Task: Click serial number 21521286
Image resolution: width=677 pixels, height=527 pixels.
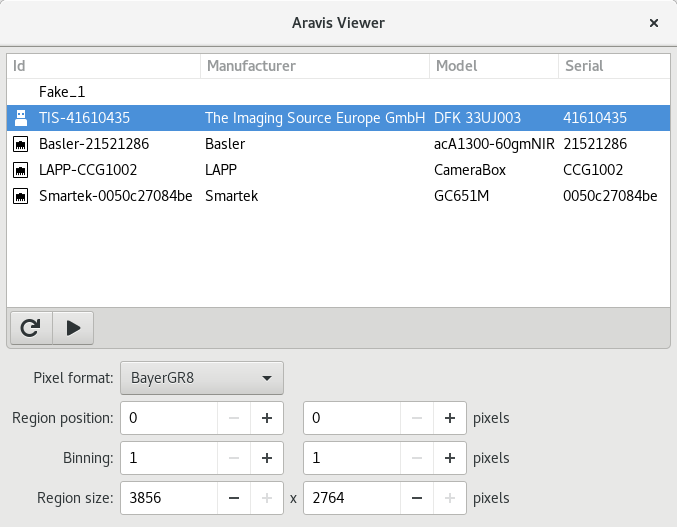Action: tap(595, 144)
